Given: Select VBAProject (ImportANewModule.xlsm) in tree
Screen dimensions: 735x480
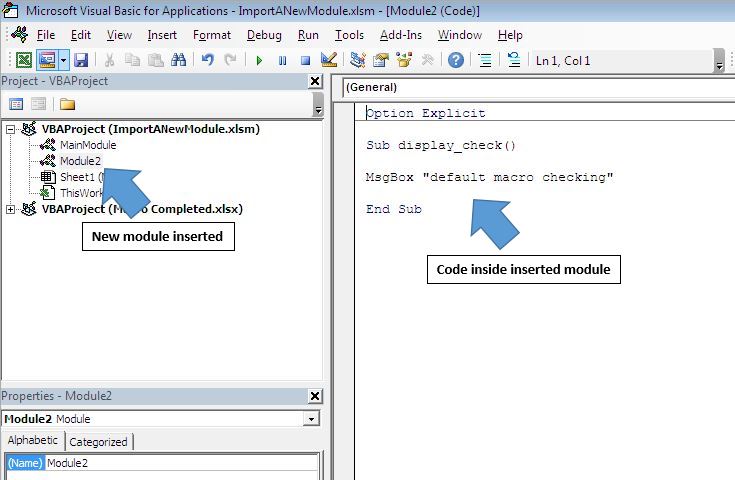Looking at the screenshot, I should pos(150,129).
